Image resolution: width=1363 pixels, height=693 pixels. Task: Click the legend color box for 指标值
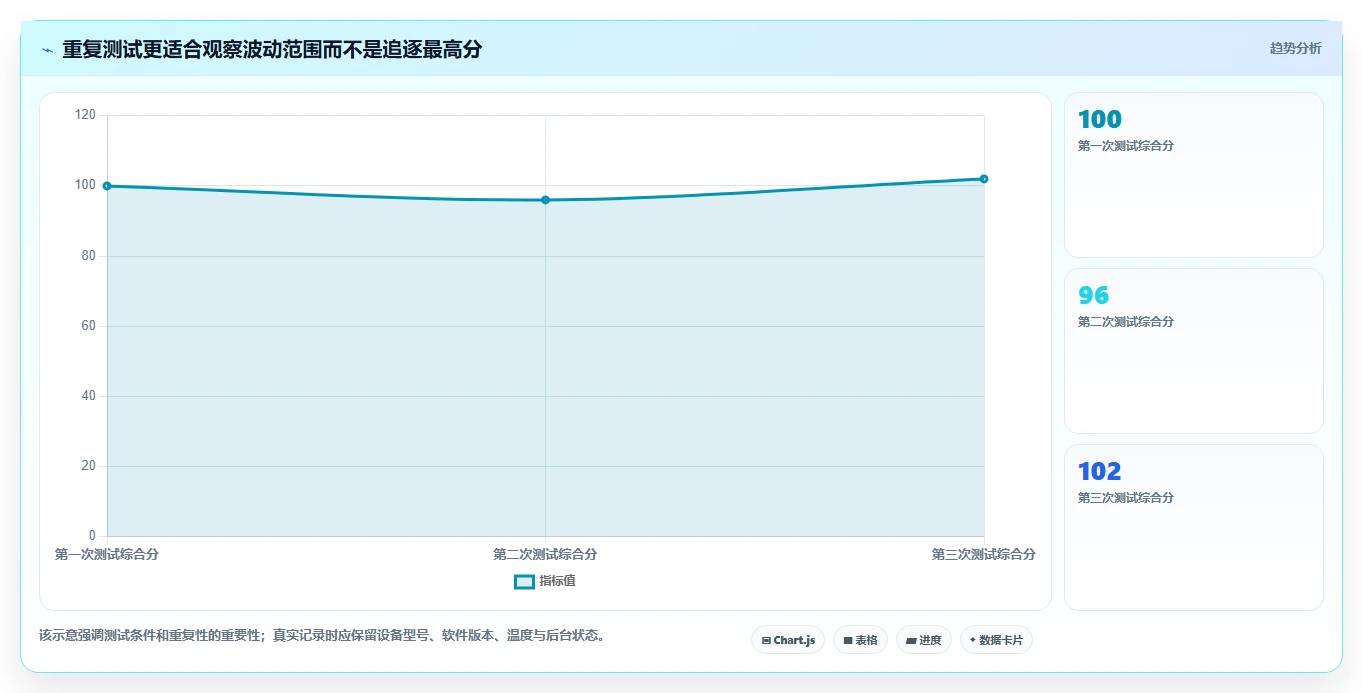click(x=524, y=581)
